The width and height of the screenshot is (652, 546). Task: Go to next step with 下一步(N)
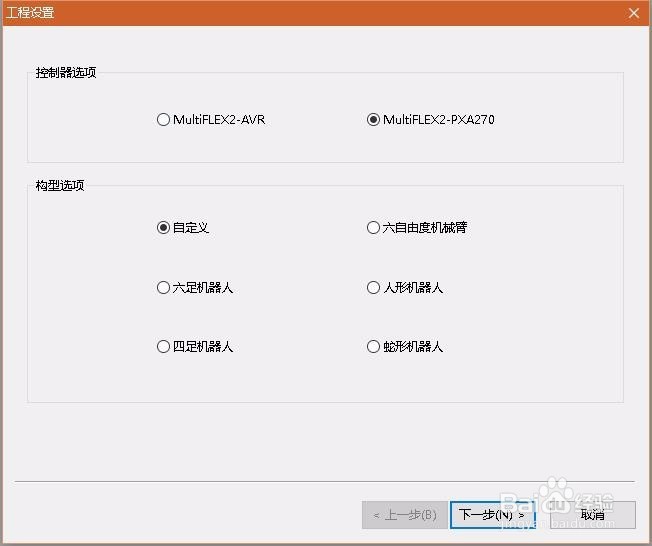tap(492, 515)
